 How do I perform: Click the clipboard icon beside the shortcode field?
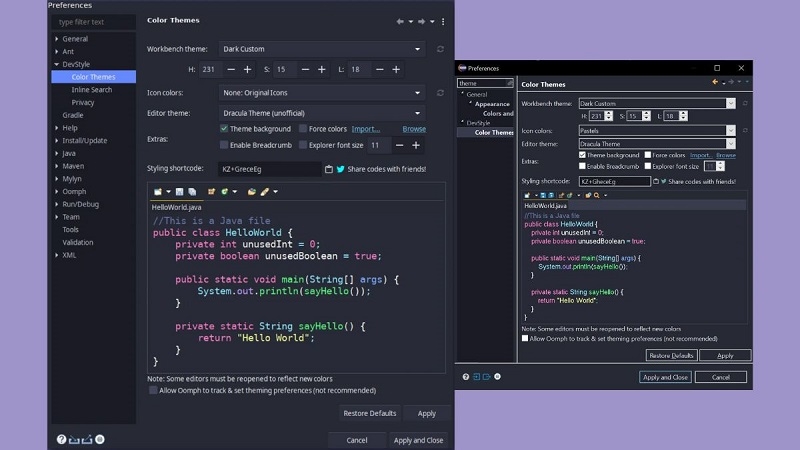(328, 169)
